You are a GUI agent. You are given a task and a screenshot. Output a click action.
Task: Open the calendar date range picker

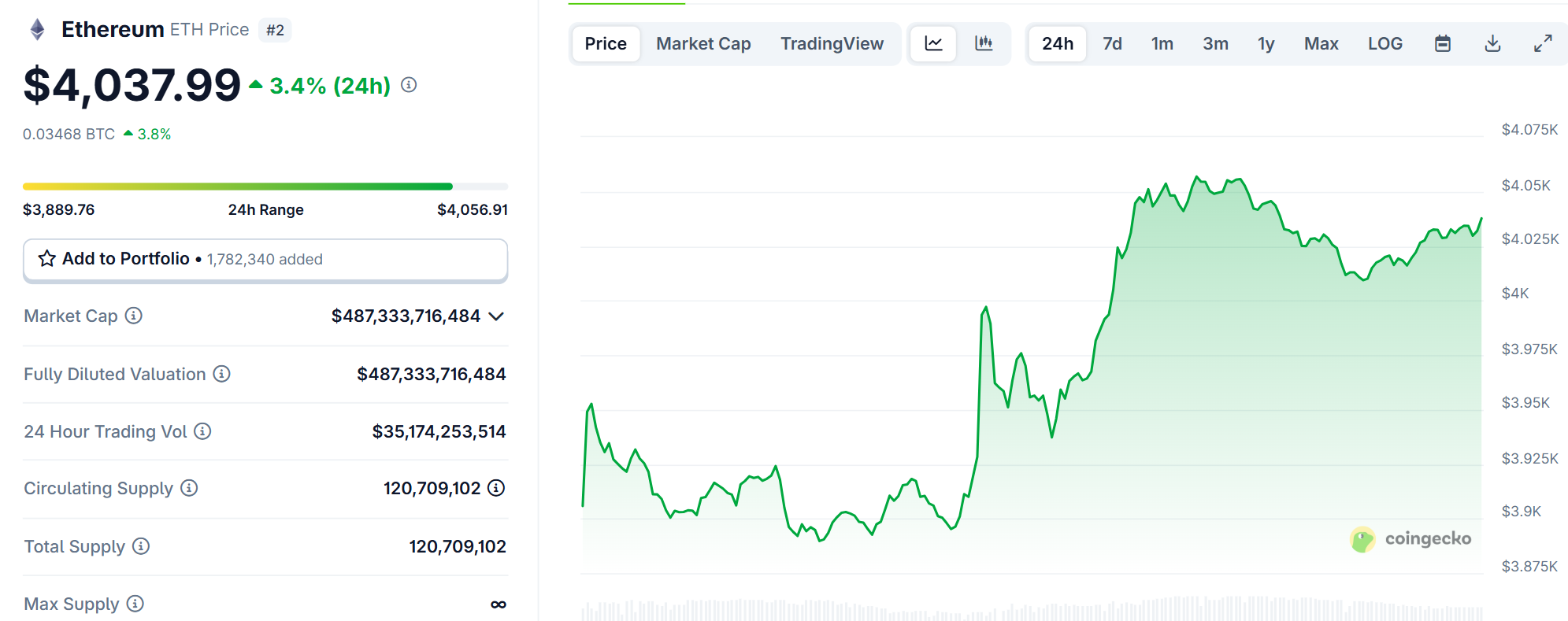pos(1443,43)
